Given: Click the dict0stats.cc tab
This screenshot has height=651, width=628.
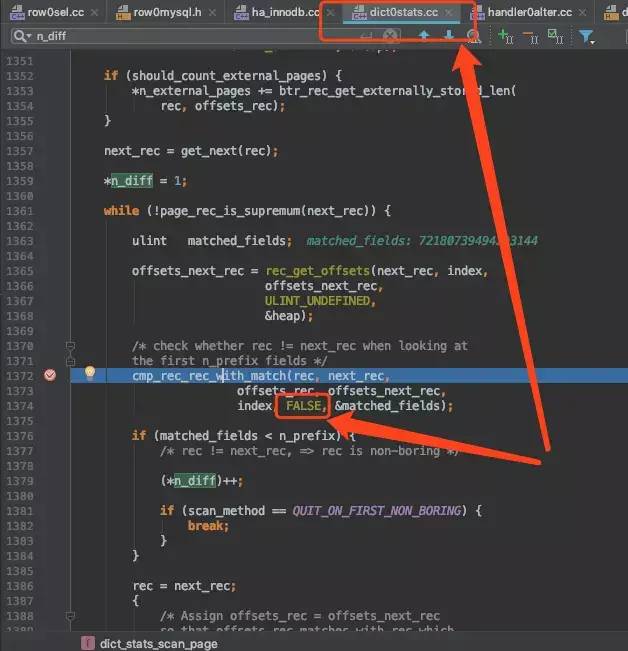Looking at the screenshot, I should coord(403,12).
